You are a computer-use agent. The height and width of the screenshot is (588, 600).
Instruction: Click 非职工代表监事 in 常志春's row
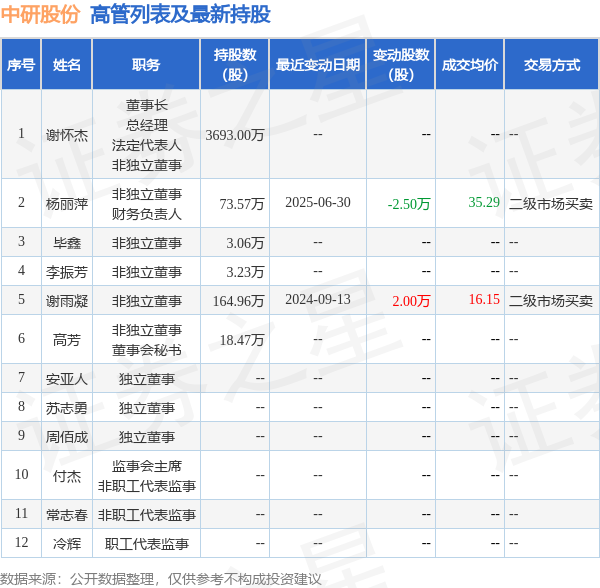147,515
